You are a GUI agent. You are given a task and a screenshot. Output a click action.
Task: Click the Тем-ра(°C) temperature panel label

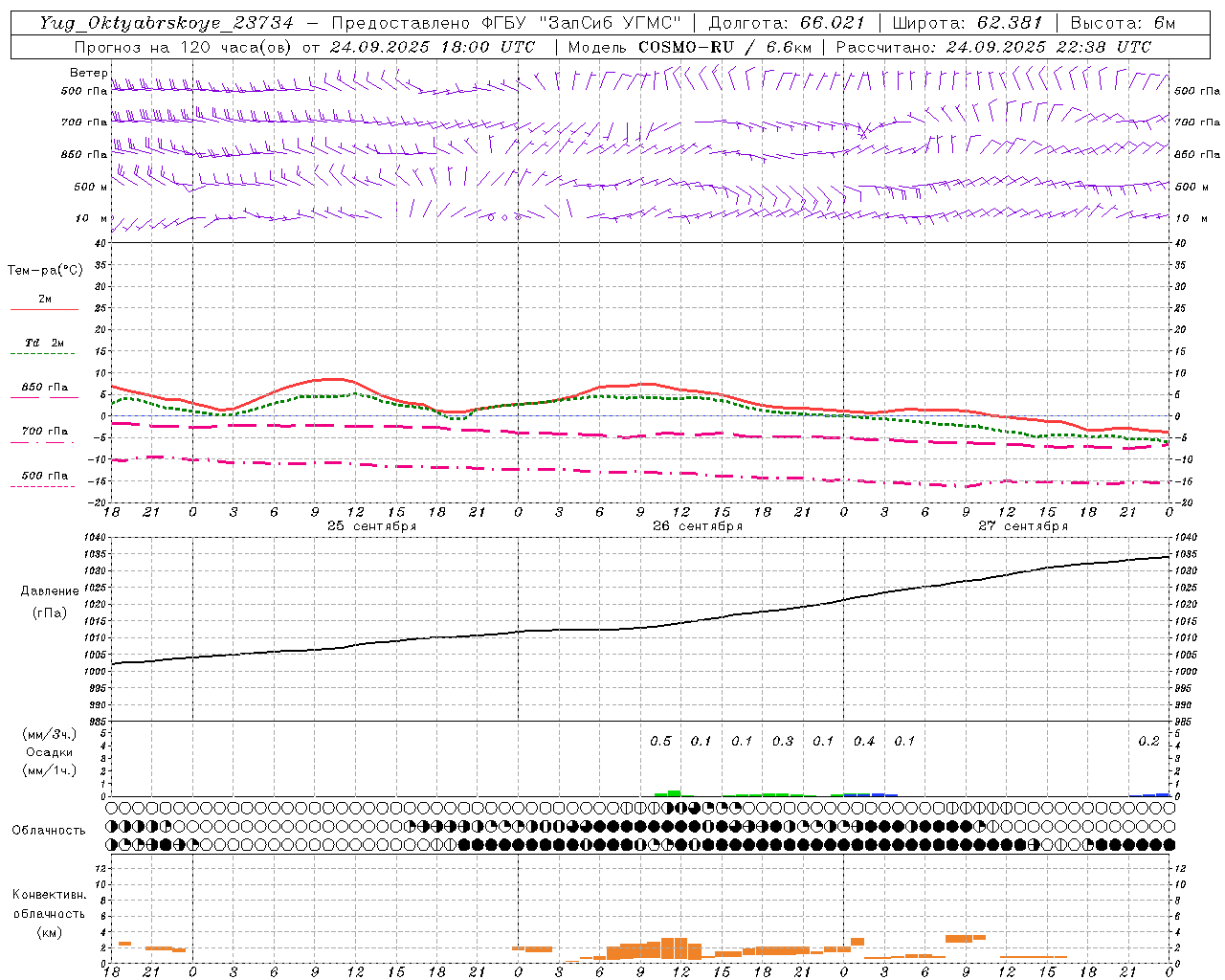coord(45,271)
